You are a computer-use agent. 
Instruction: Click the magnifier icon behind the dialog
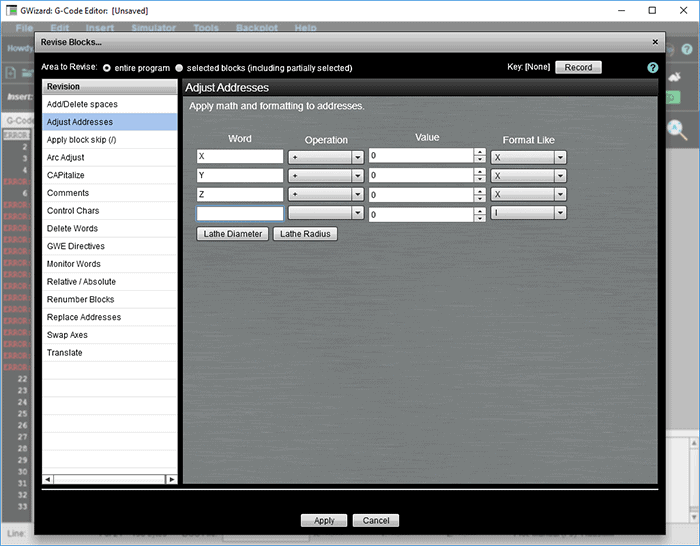tap(677, 130)
